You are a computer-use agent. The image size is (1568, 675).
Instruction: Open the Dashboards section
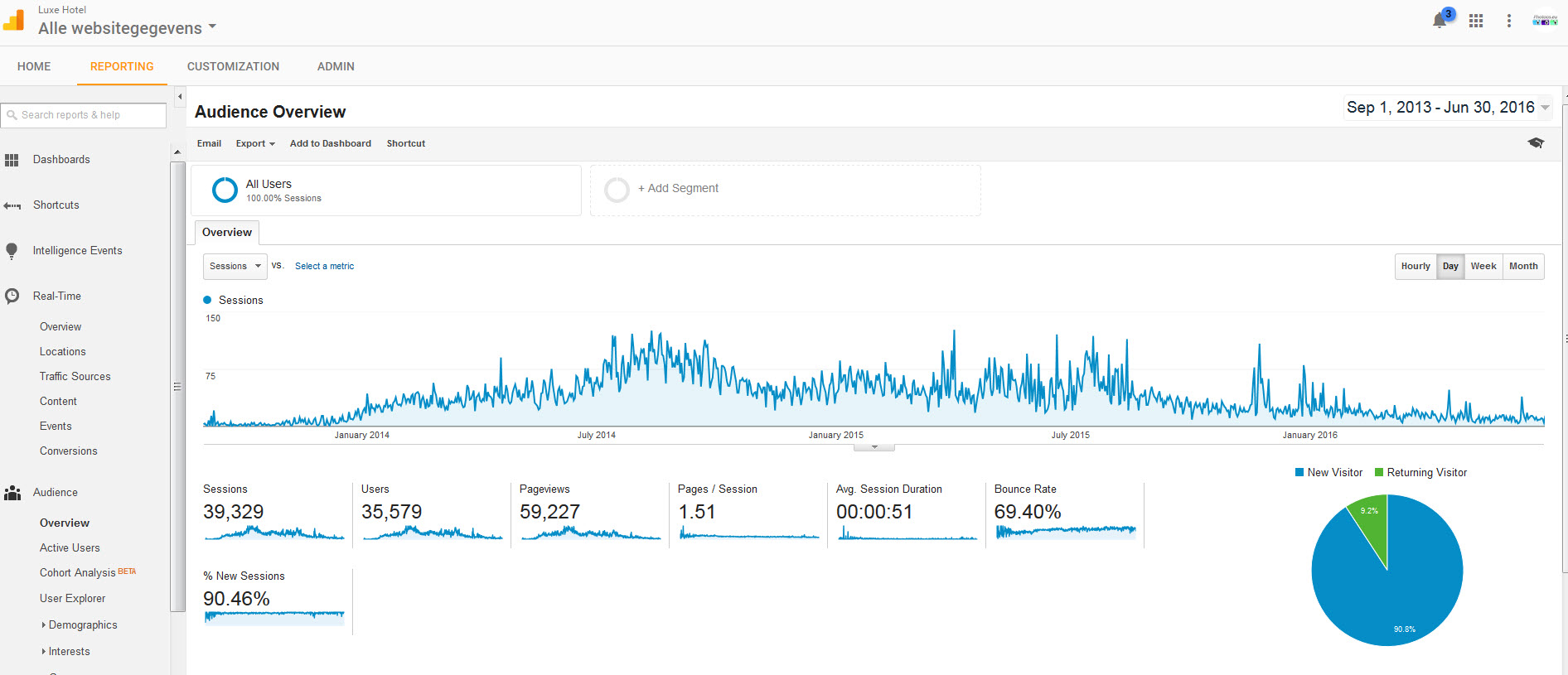tap(61, 160)
